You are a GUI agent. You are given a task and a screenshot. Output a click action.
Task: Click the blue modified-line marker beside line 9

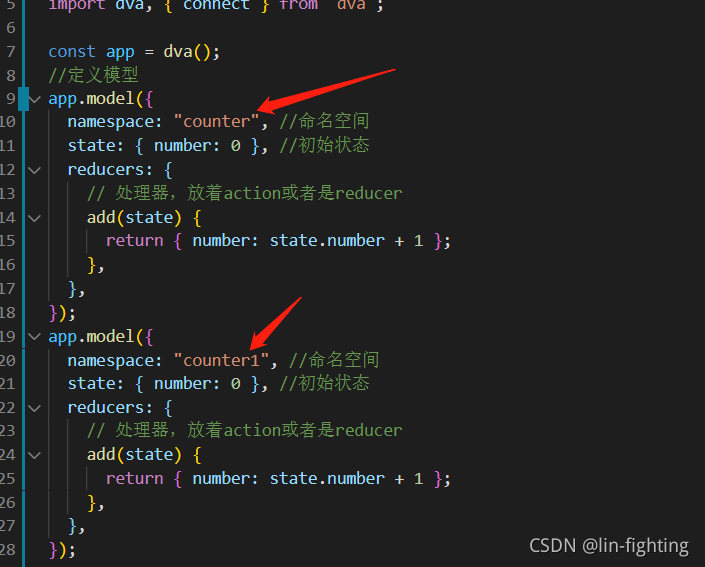[23, 99]
